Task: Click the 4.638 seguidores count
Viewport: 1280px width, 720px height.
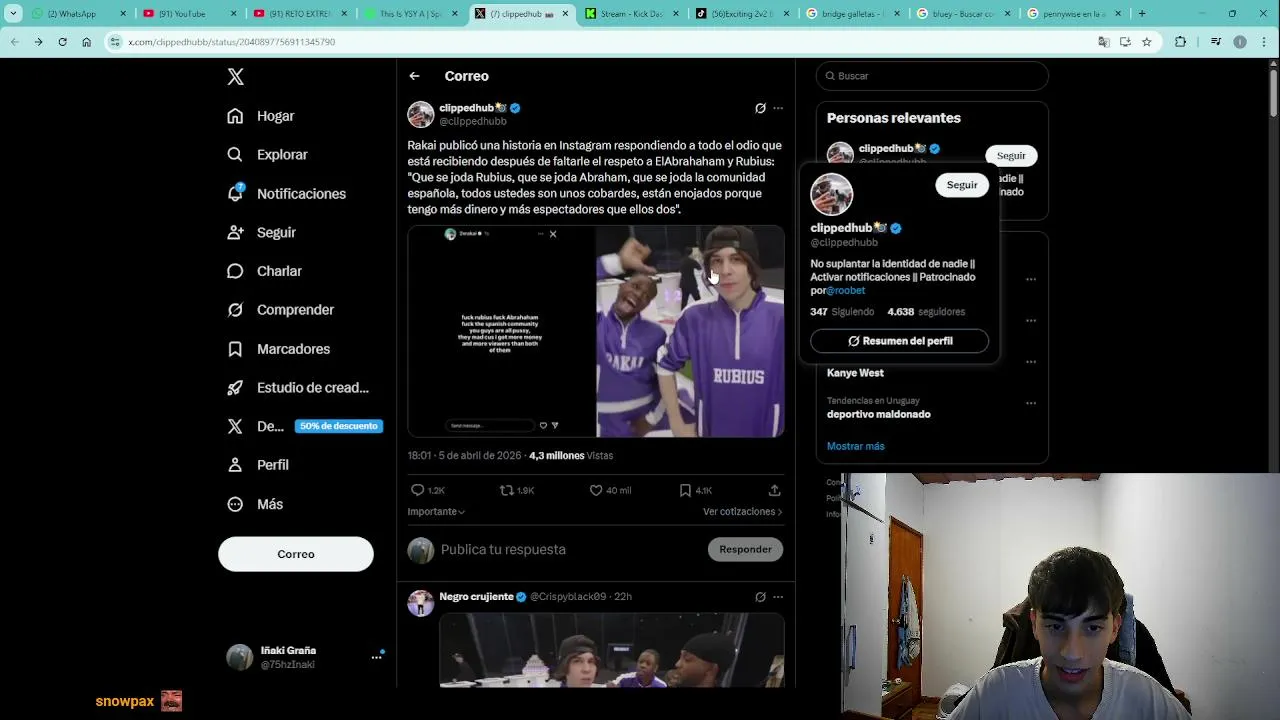Action: point(926,312)
